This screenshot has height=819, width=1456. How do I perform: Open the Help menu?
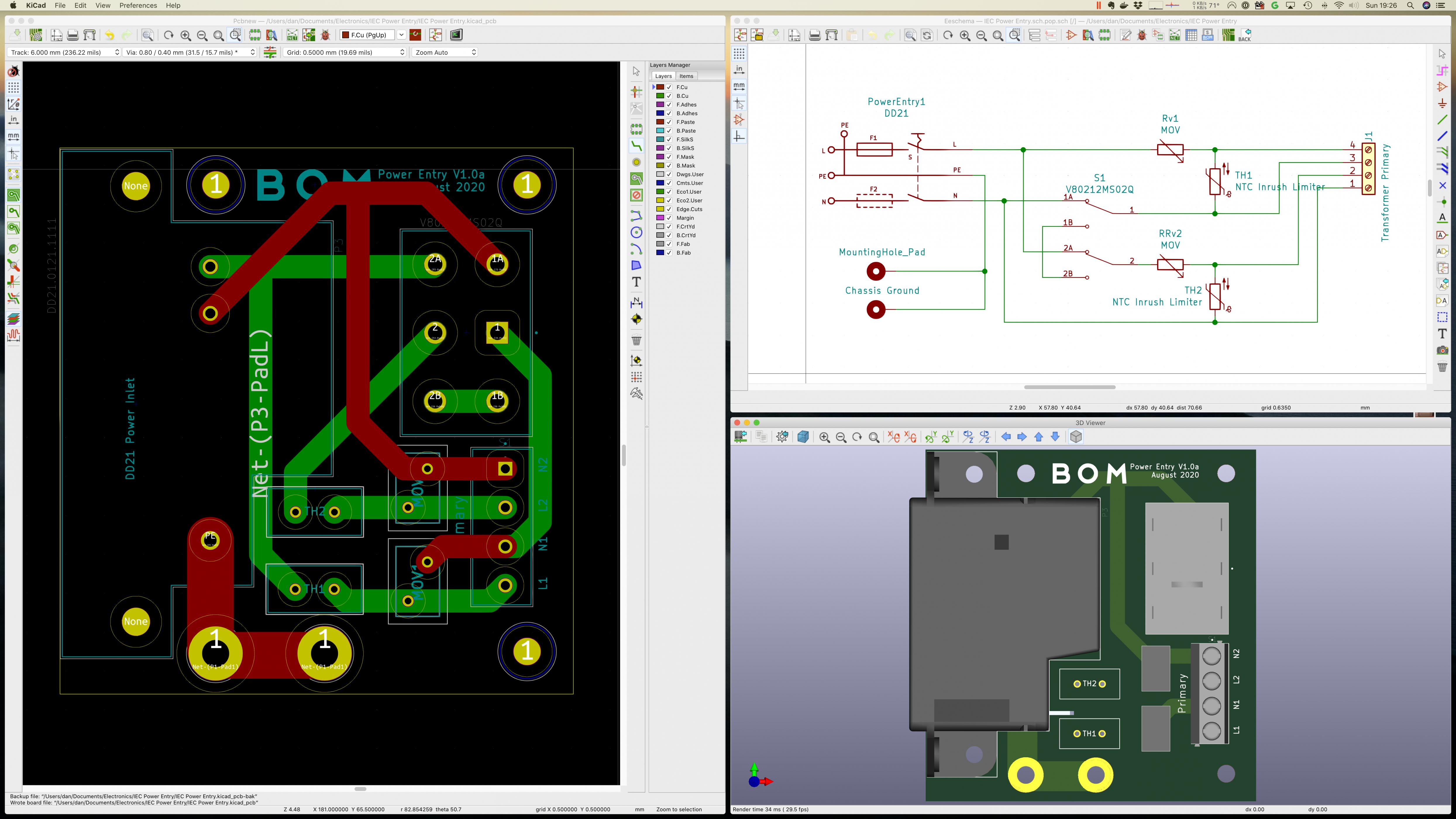(173, 5)
